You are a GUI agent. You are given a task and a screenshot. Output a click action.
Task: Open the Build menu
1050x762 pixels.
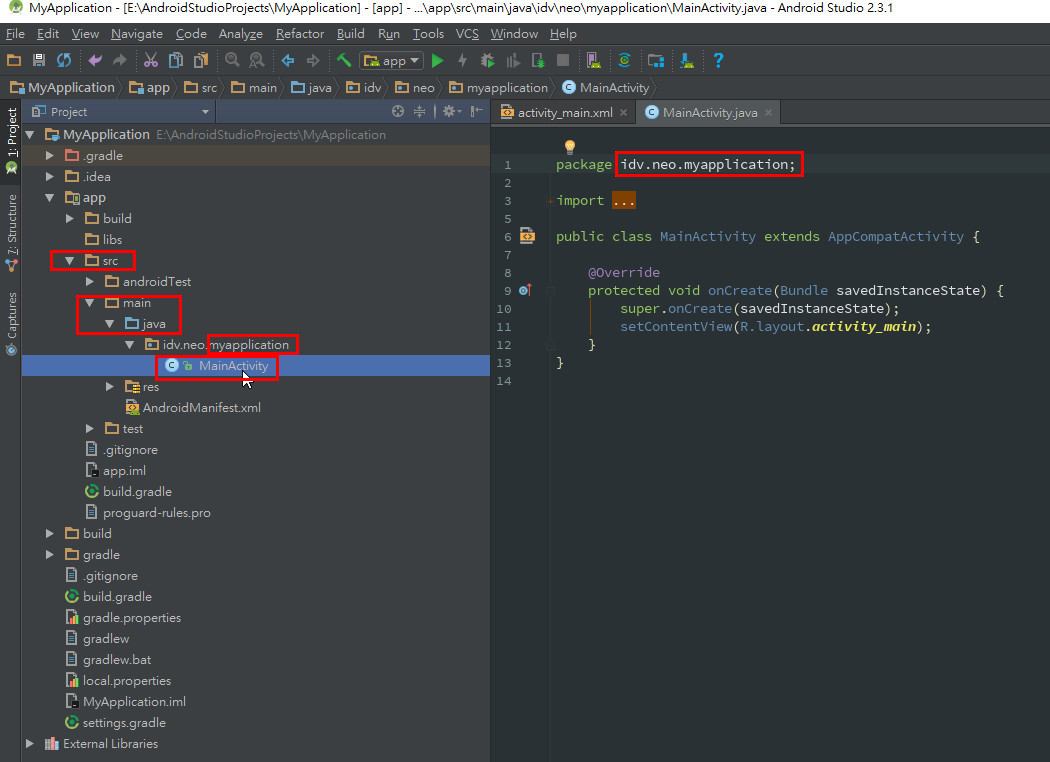pyautogui.click(x=350, y=33)
